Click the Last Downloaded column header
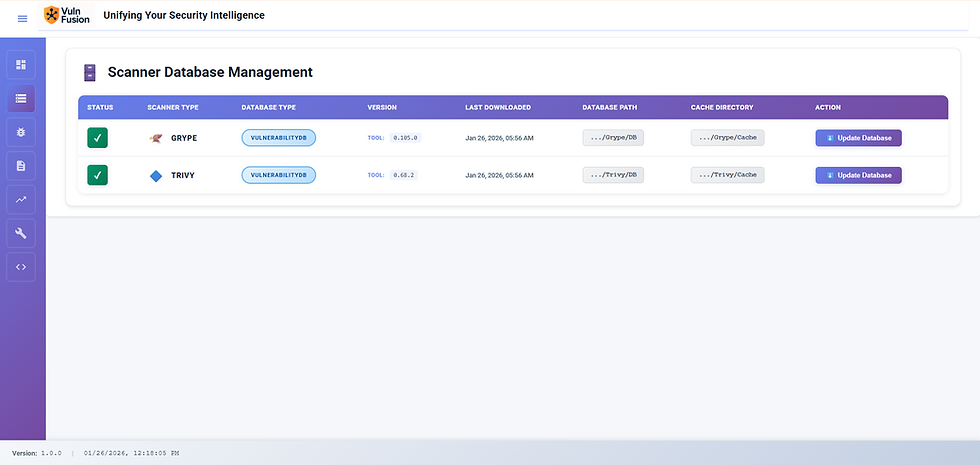 tap(498, 108)
